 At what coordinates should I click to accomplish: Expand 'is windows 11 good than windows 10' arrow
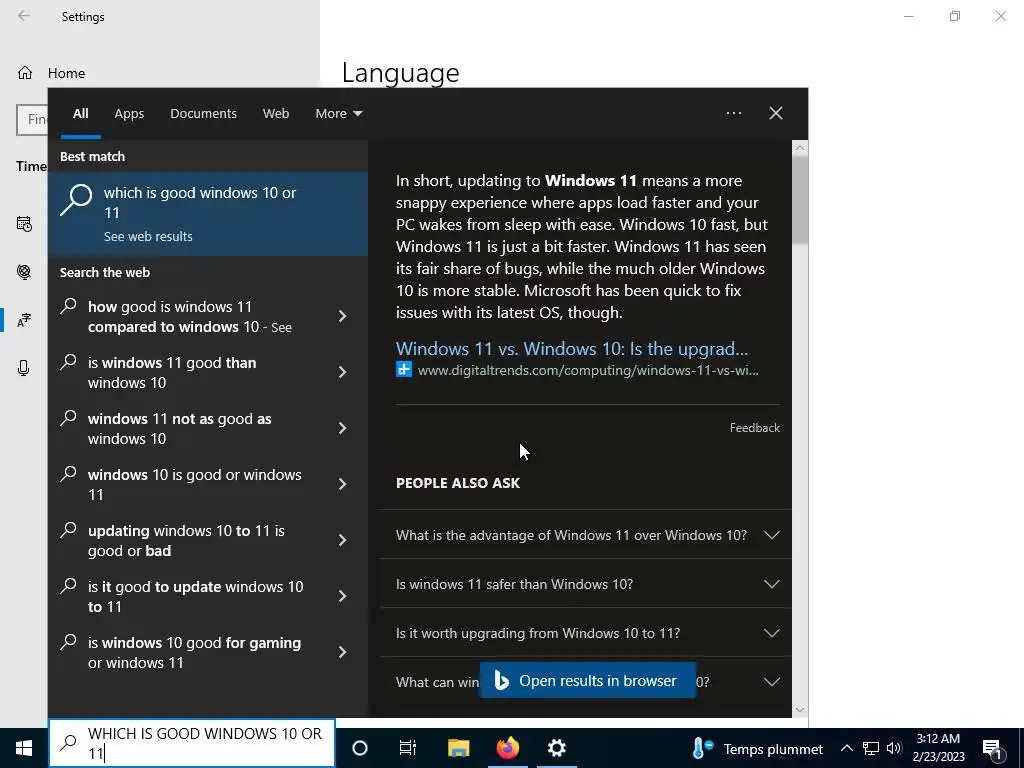pyautogui.click(x=342, y=372)
